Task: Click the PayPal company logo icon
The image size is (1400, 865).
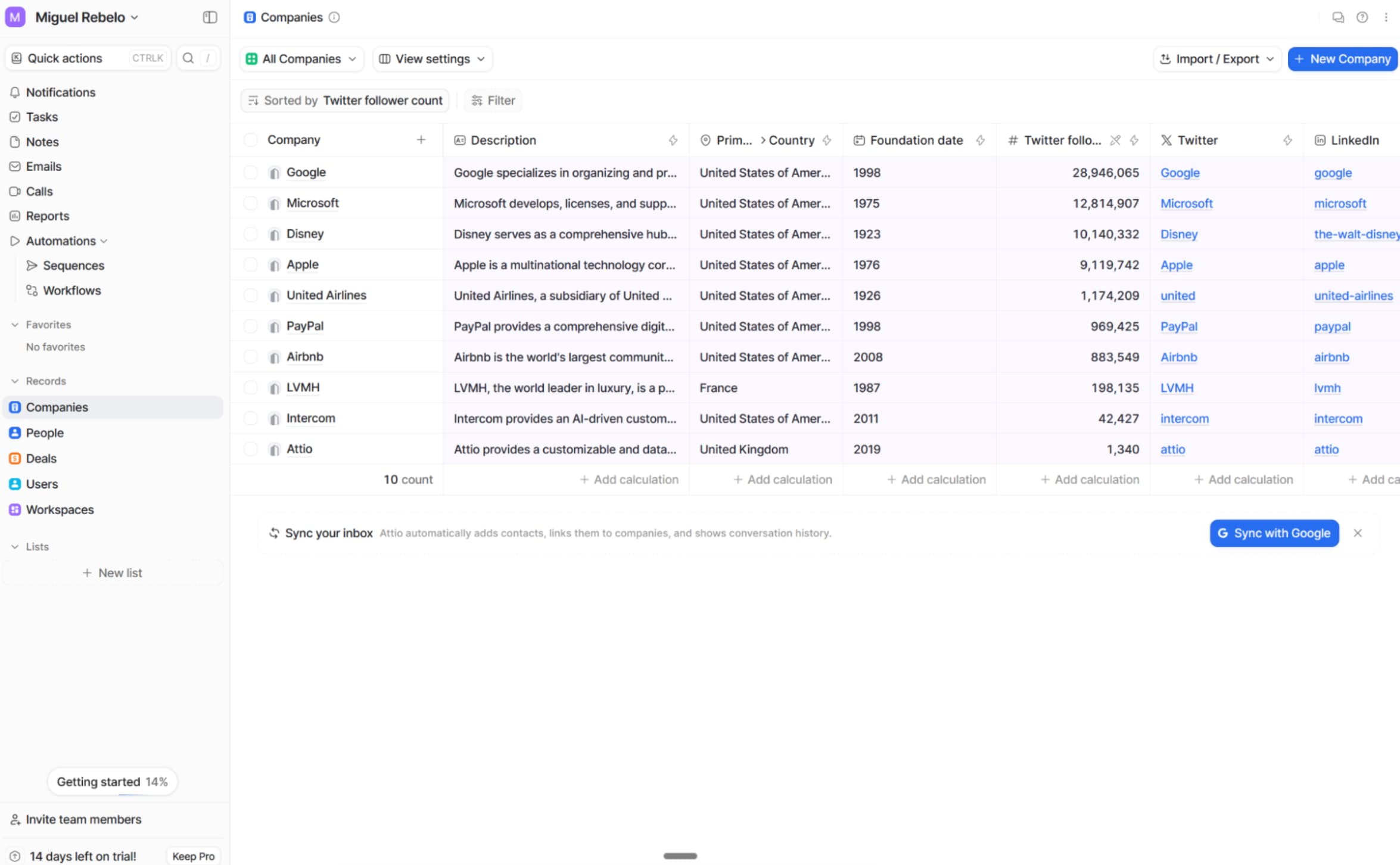Action: click(x=274, y=326)
